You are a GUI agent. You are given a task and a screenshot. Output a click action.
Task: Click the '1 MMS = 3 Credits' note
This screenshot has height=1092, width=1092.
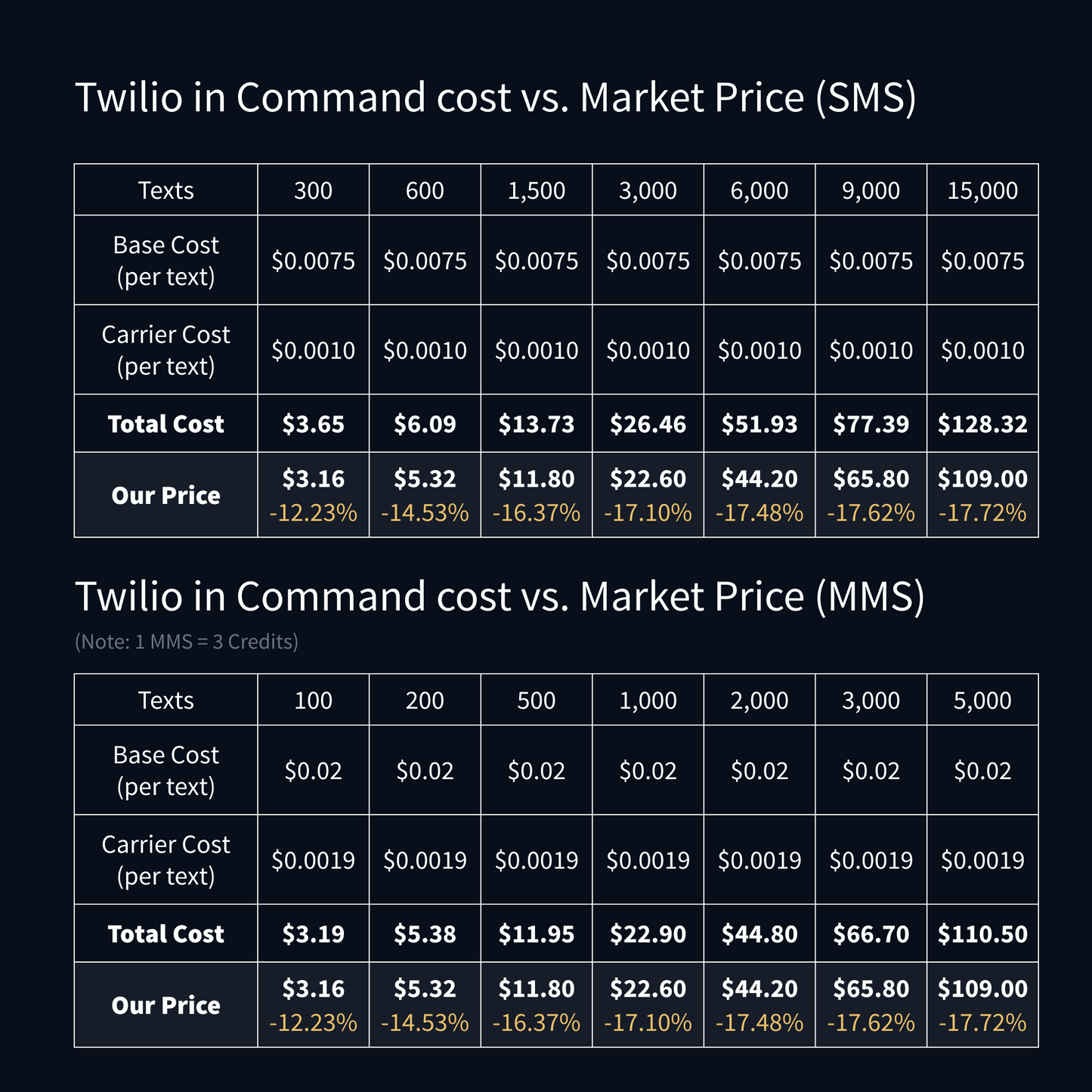187,642
